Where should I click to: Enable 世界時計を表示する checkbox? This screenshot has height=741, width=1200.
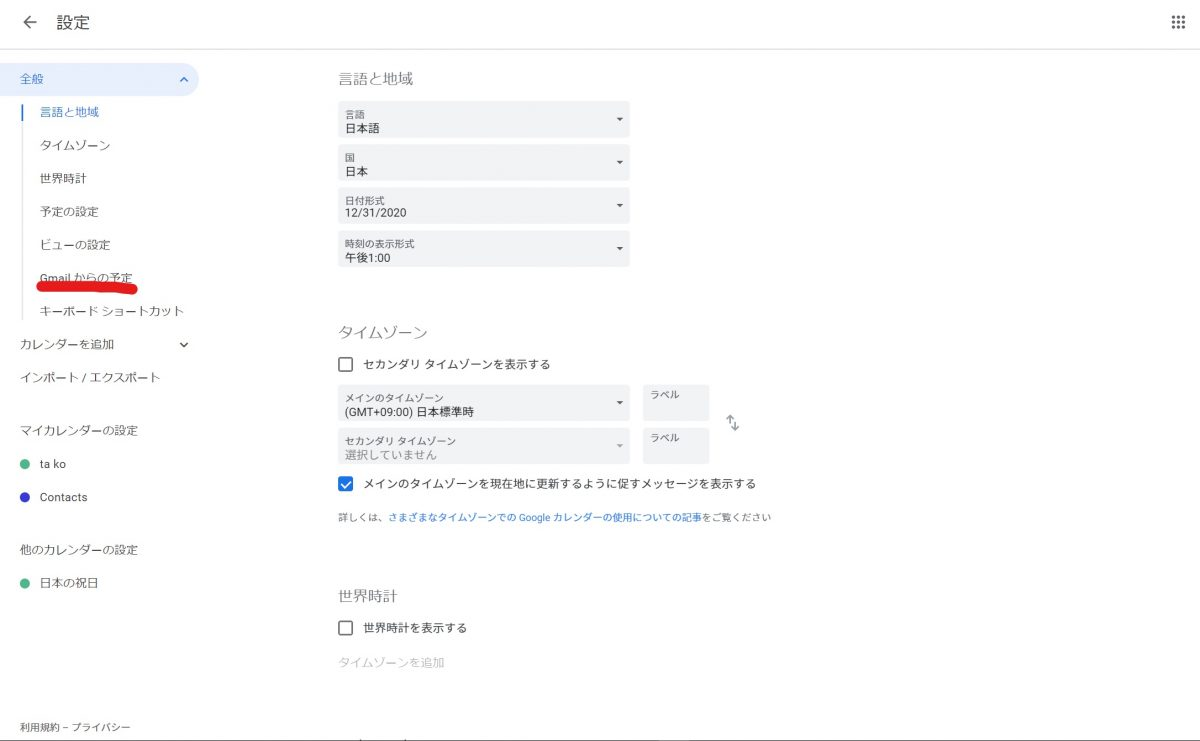click(346, 628)
